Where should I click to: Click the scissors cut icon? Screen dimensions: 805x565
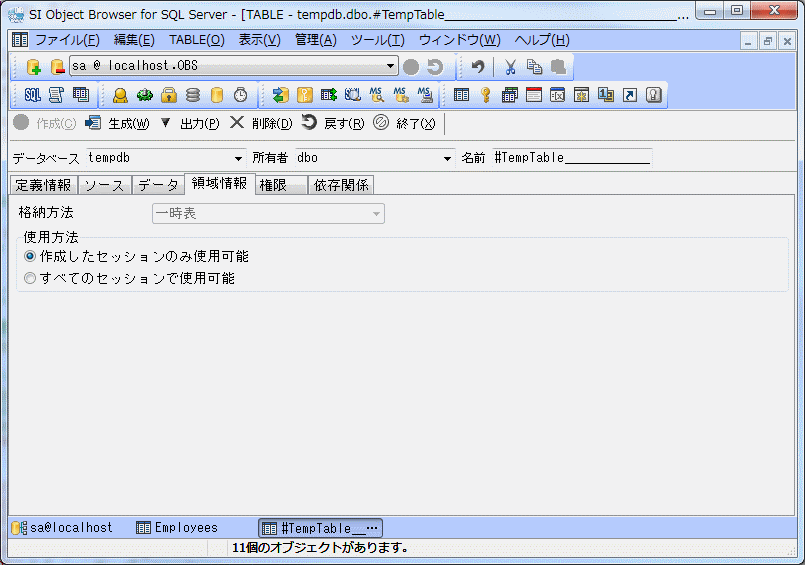(510, 67)
